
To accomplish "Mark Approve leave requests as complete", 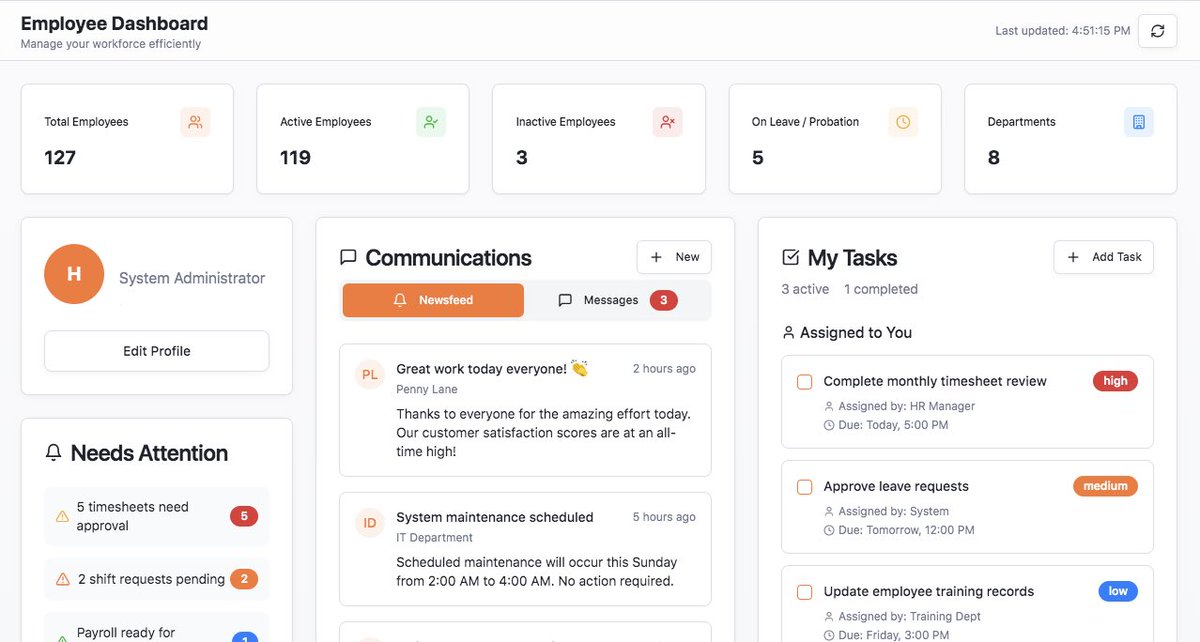I will pos(804,486).
